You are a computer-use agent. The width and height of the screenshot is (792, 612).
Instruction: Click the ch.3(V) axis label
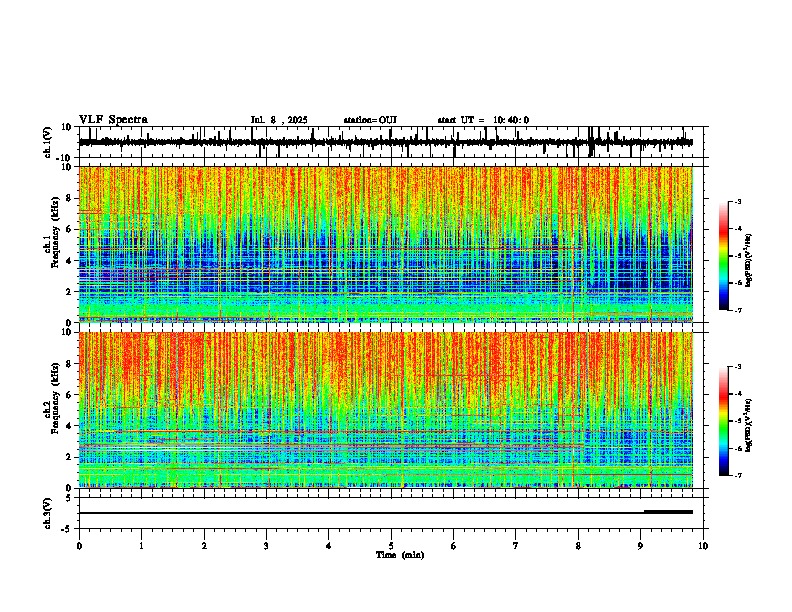pos(48,513)
